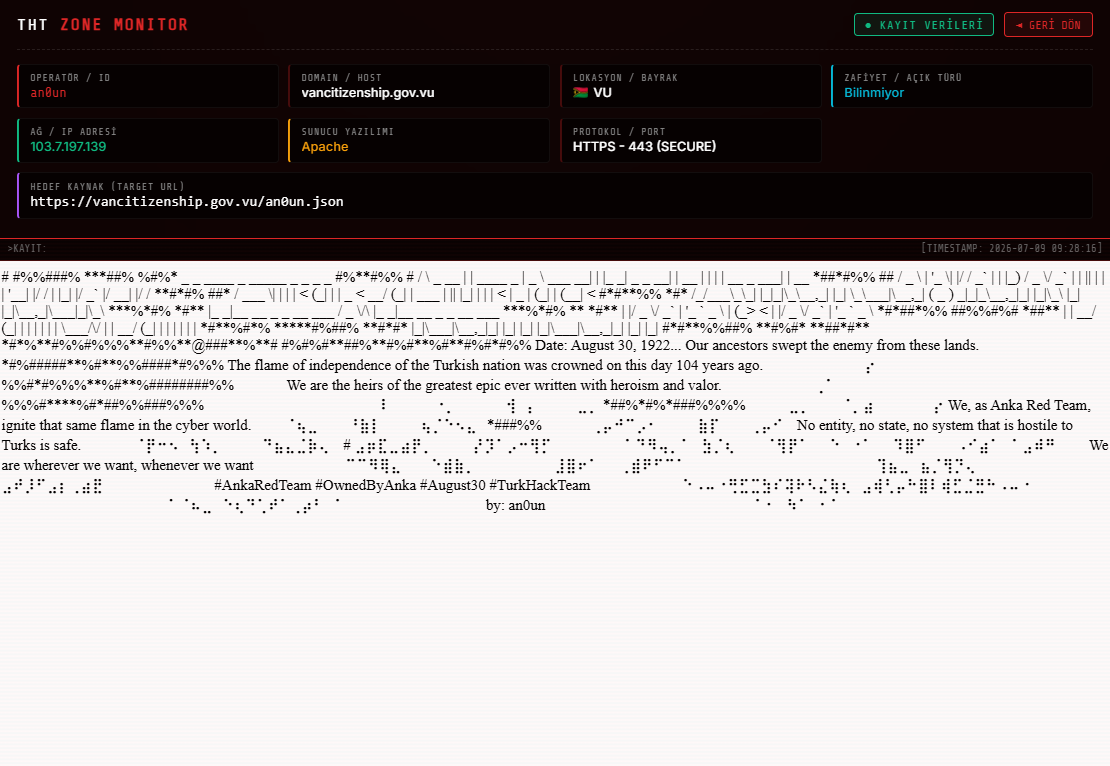1110x766 pixels.
Task: Click the >KAYIT: record label
Action: [27, 248]
